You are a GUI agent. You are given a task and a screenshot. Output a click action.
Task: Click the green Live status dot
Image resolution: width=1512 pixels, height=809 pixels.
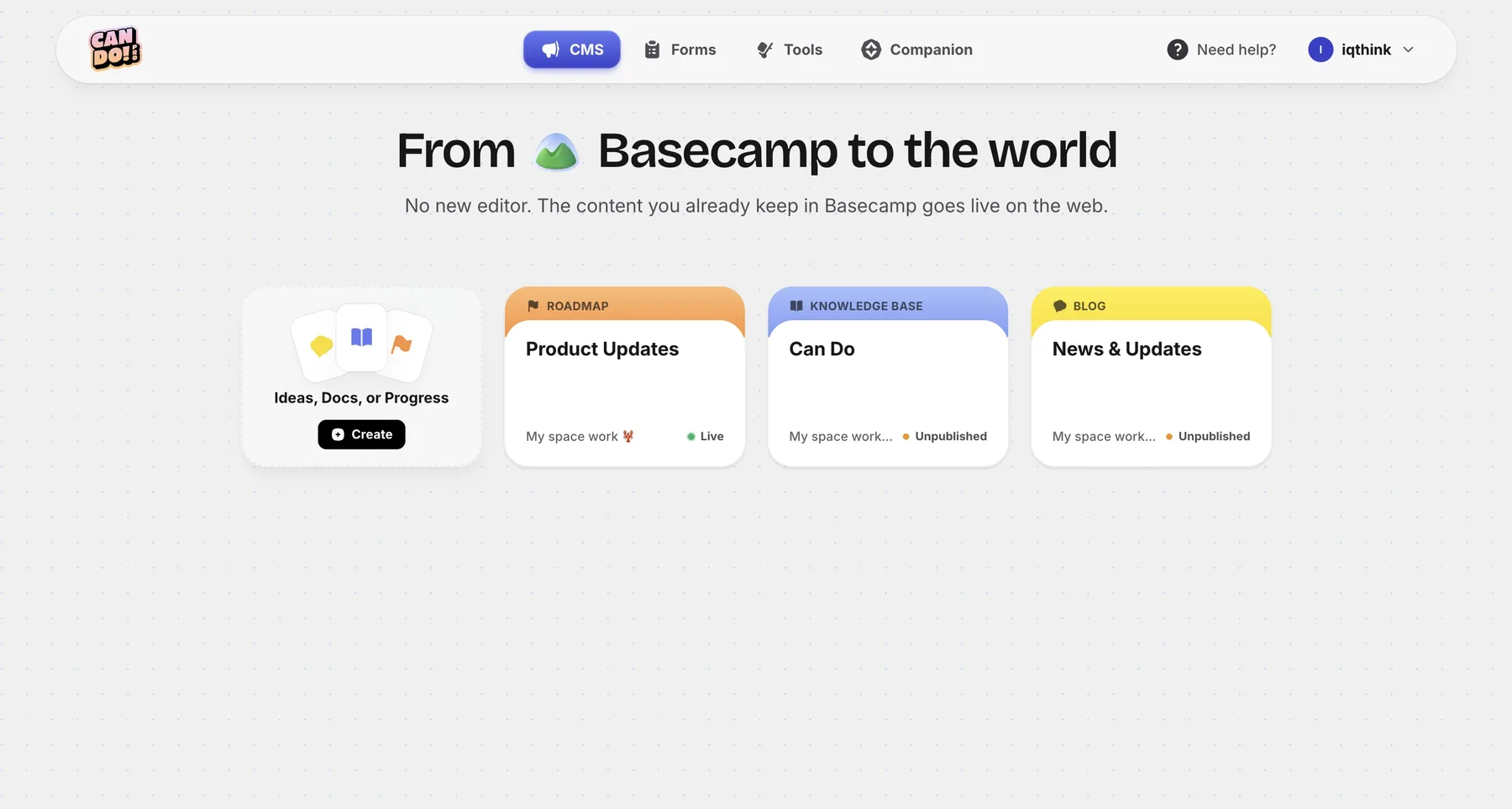click(x=690, y=436)
